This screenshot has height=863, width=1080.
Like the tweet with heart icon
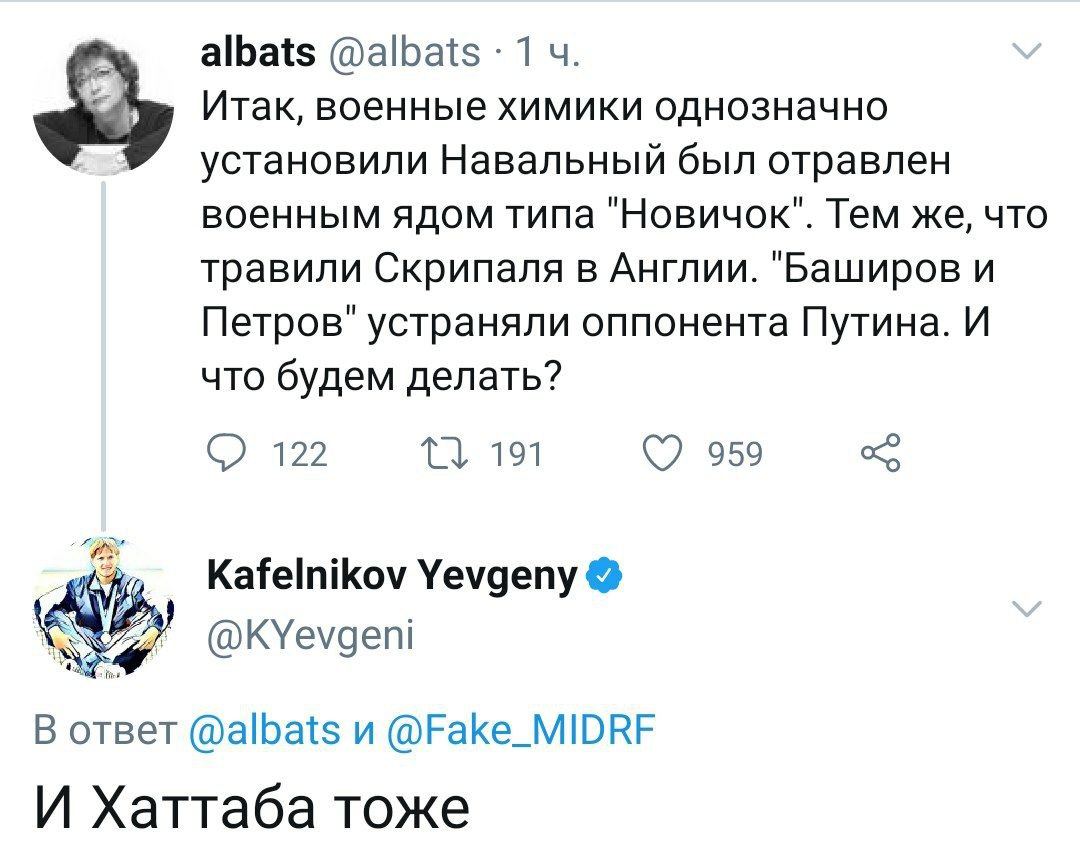[x=663, y=455]
